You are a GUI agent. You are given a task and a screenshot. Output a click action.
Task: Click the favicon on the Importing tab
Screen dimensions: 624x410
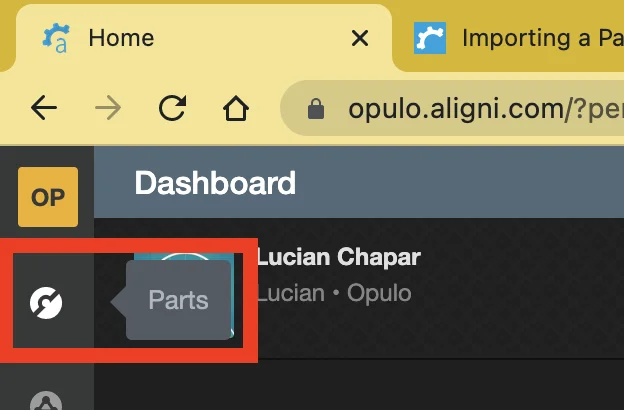coord(430,38)
